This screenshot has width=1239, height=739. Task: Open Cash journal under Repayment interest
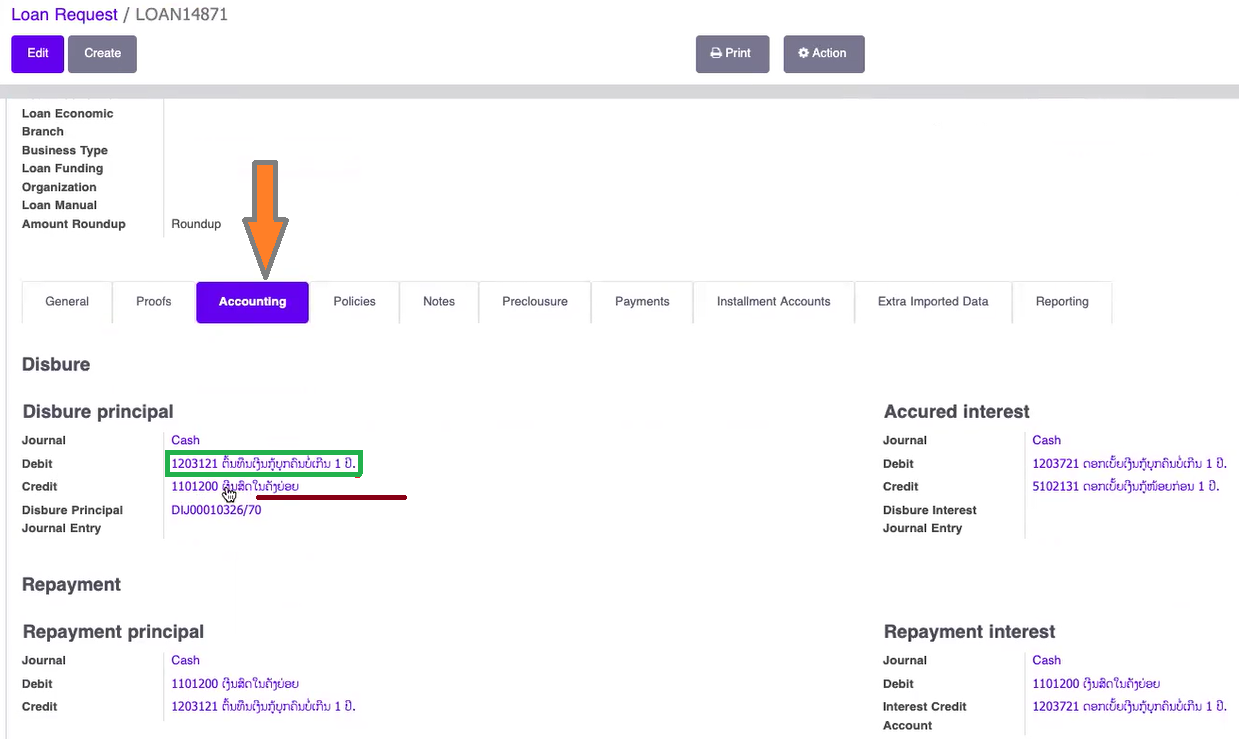[1047, 660]
